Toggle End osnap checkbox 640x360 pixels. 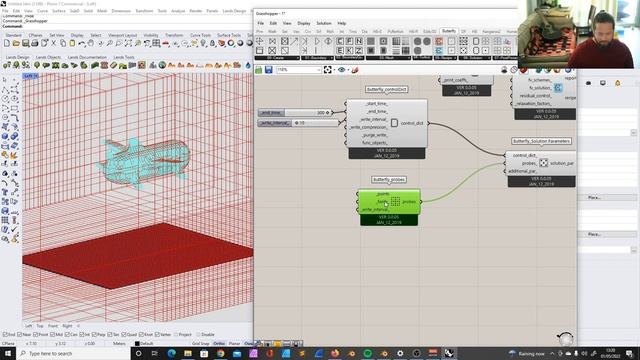(5, 335)
